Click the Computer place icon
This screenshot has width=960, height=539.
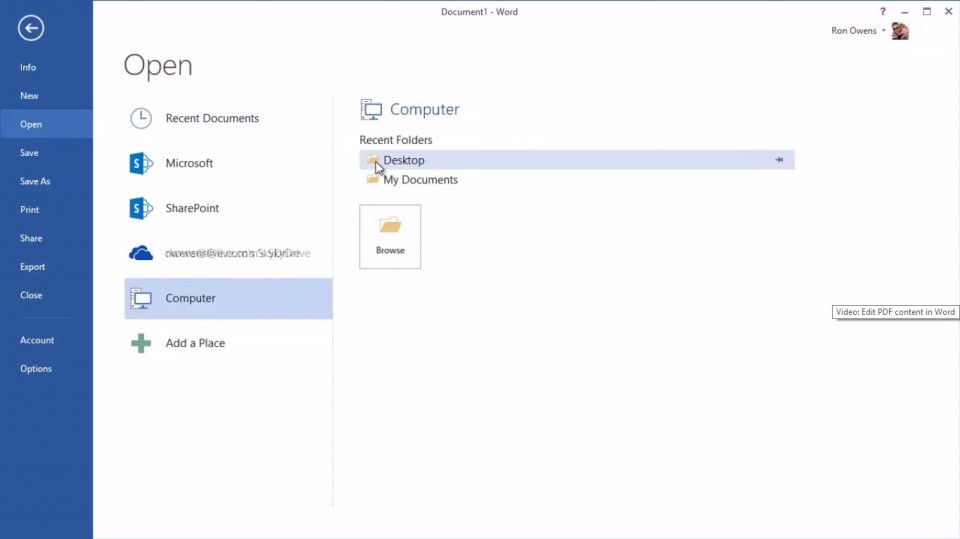(141, 298)
